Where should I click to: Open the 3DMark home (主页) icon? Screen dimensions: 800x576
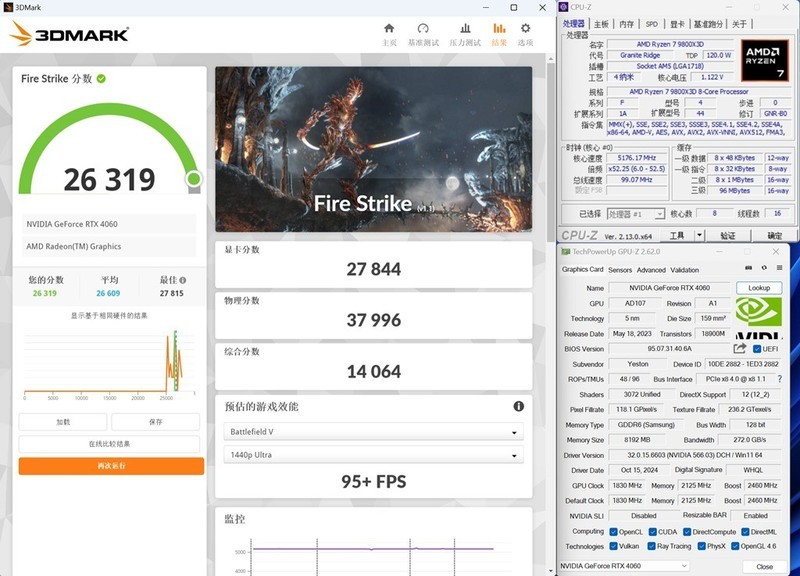tap(389, 29)
